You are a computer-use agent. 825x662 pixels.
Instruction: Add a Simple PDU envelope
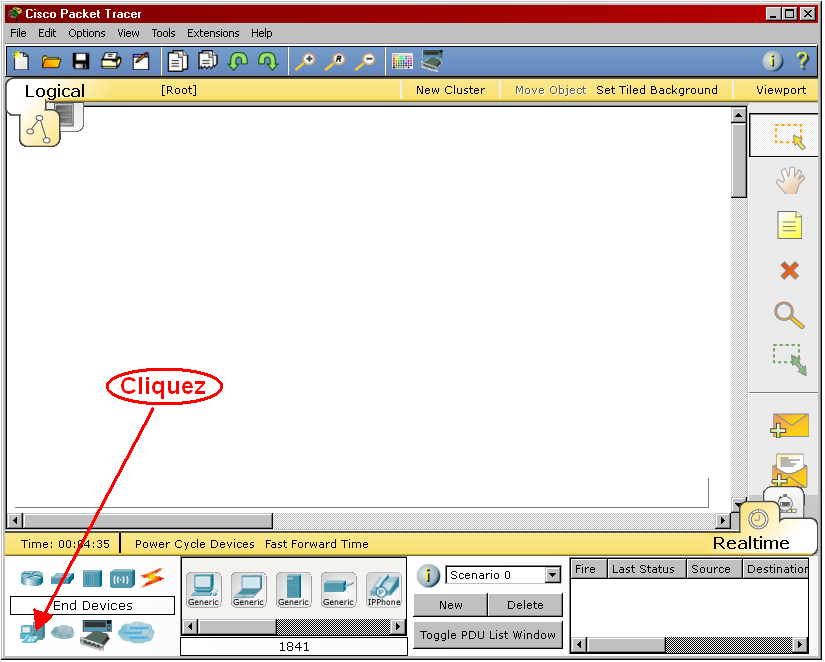pos(789,425)
